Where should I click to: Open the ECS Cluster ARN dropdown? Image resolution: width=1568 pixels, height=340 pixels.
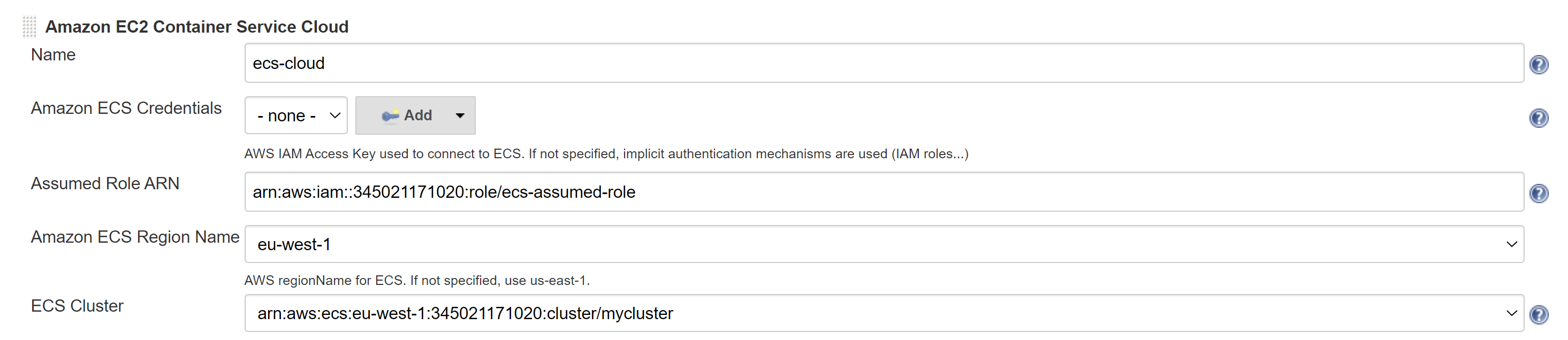point(882,313)
